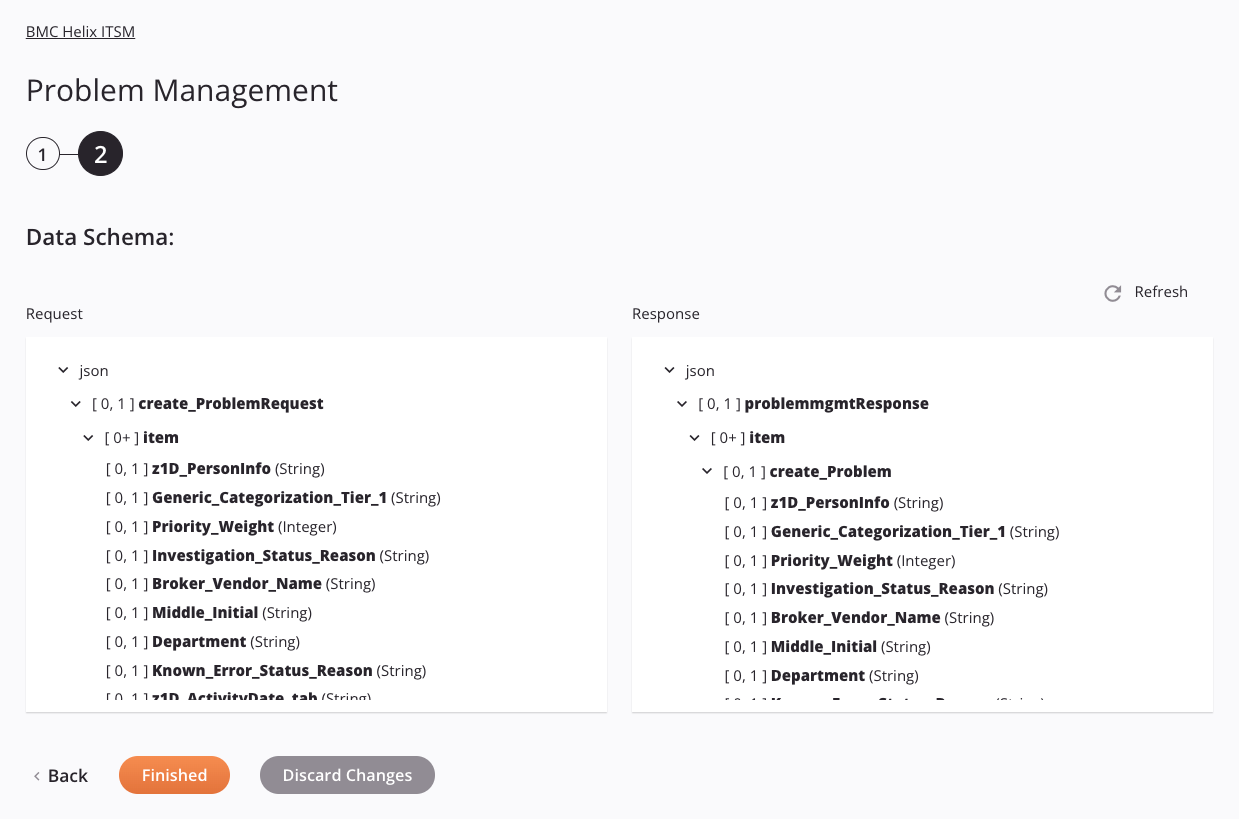1239x819 pixels.
Task: Collapse the Response item node chevron
Action: point(695,438)
